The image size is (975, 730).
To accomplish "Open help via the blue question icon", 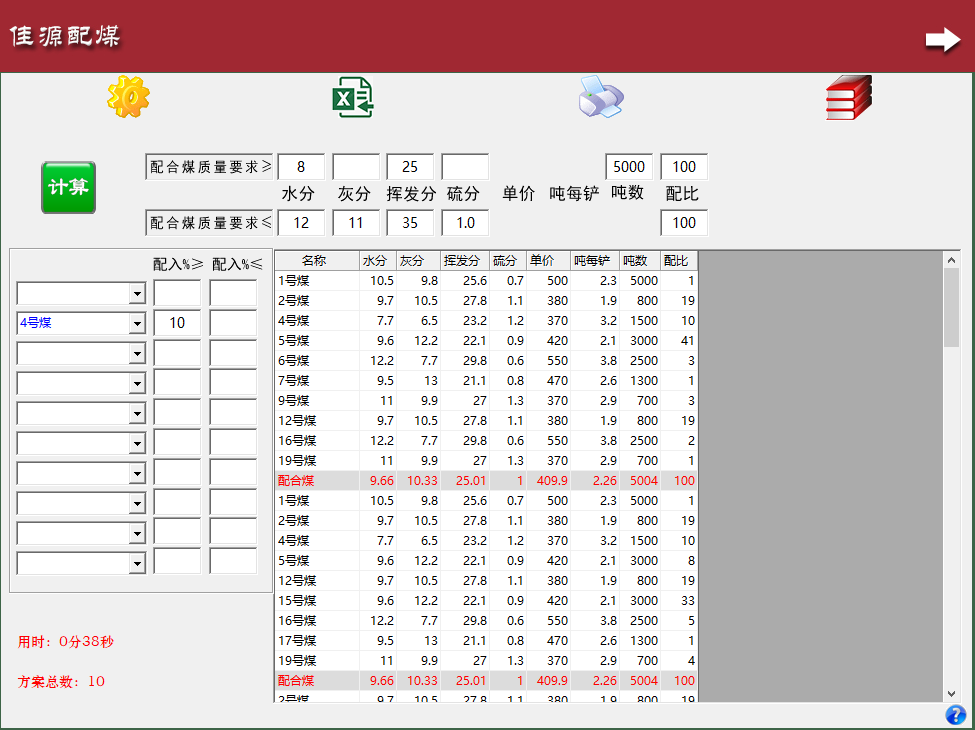I will click(x=955, y=715).
